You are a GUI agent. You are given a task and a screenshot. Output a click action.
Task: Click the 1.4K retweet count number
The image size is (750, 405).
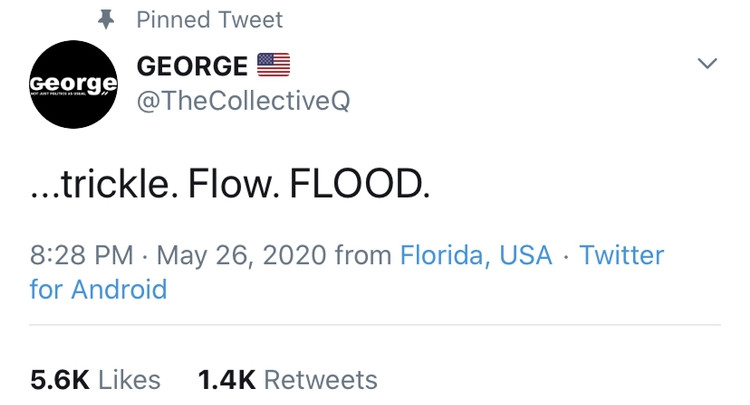tap(227, 380)
